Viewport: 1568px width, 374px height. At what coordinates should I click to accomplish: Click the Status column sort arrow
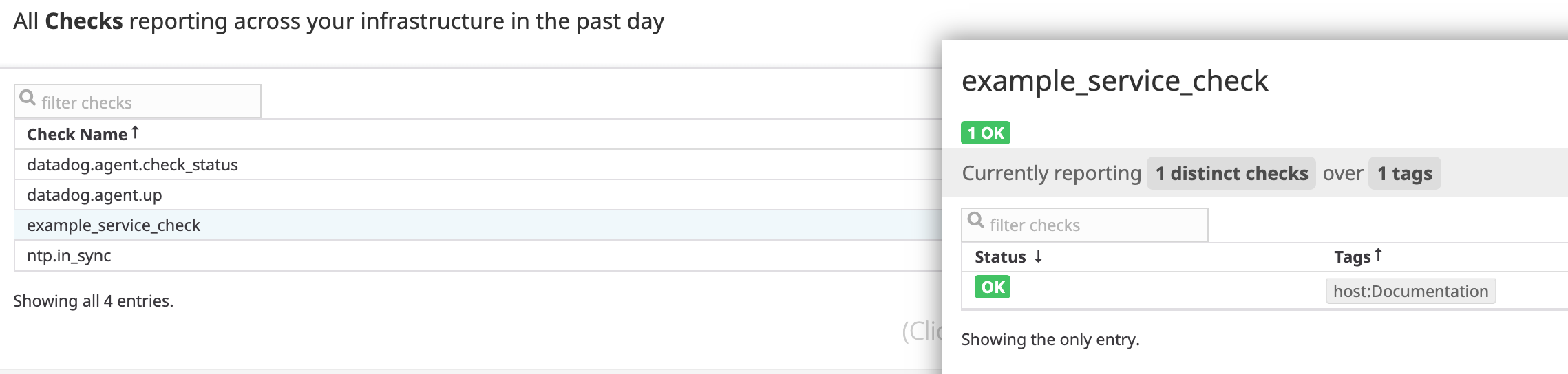coord(1038,256)
